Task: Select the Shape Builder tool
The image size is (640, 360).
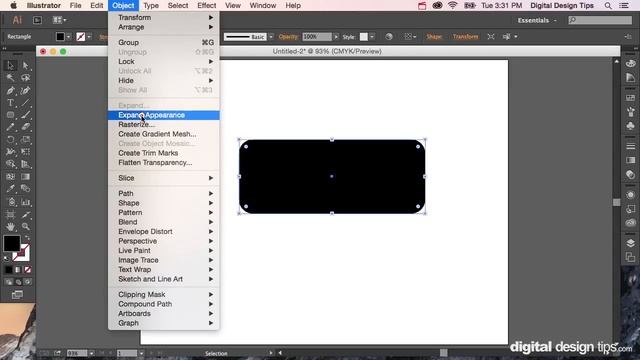Action: pos(10,164)
